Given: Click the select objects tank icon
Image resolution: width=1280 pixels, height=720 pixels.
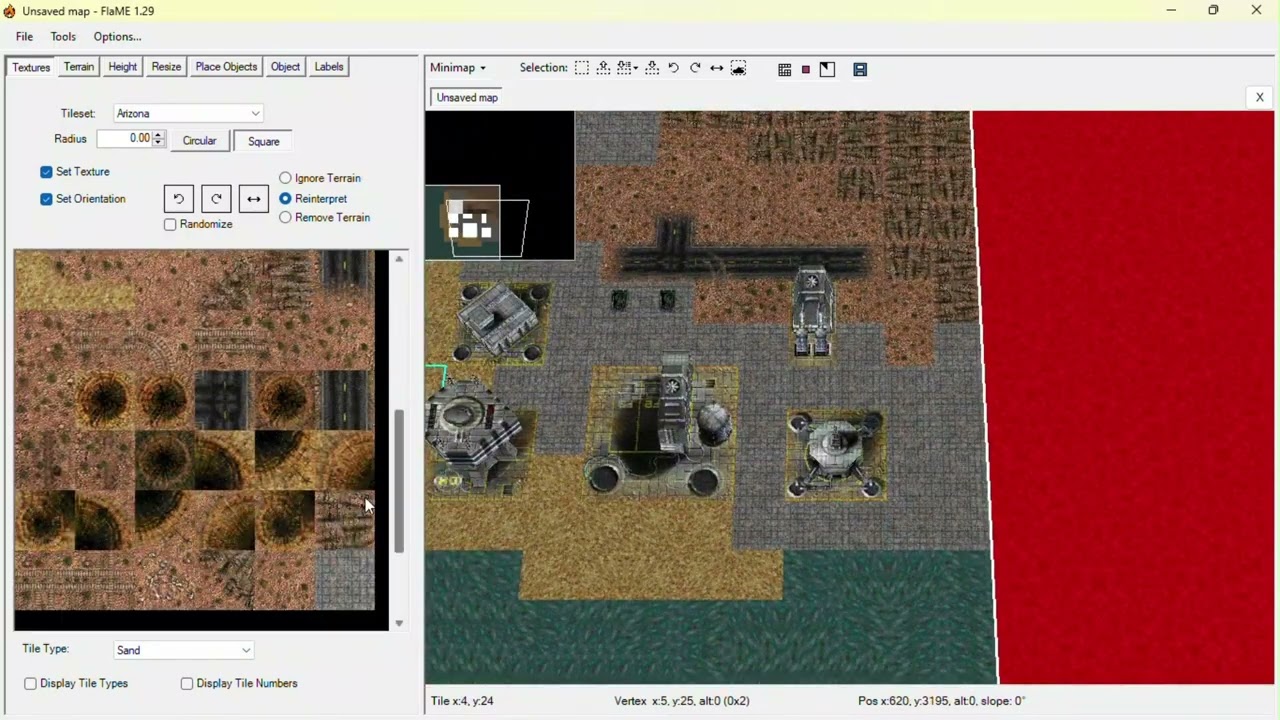Looking at the screenshot, I should [x=739, y=68].
